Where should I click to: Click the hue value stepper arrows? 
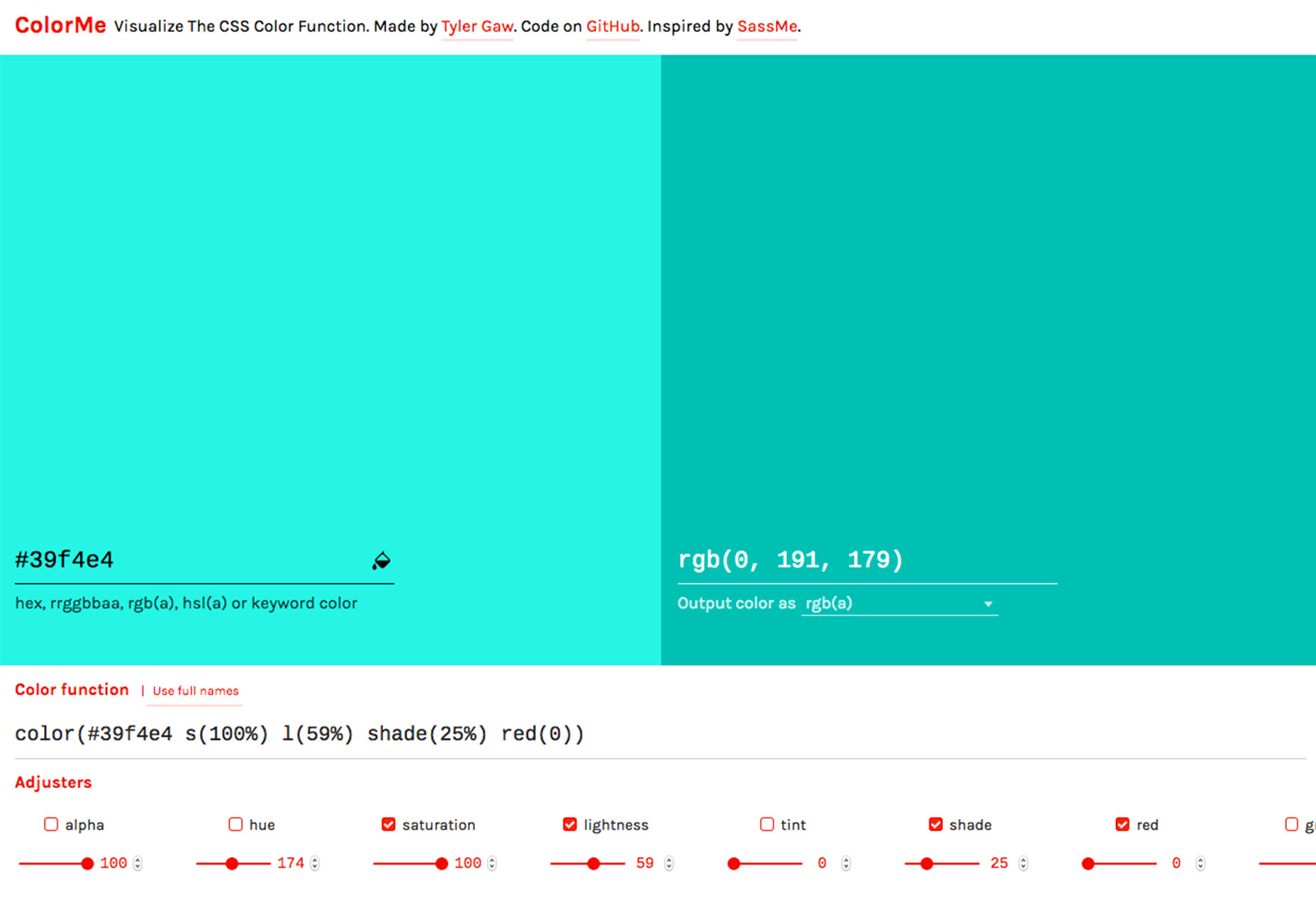coord(315,863)
